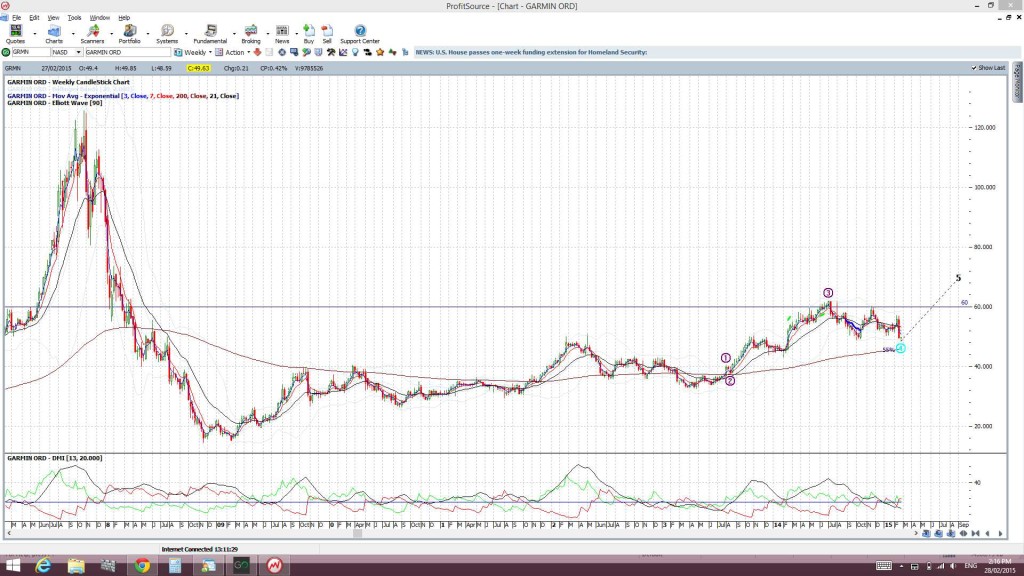This screenshot has width=1024, height=576.
Task: Open Internet Explorer from the taskbar
Action: [x=43, y=566]
